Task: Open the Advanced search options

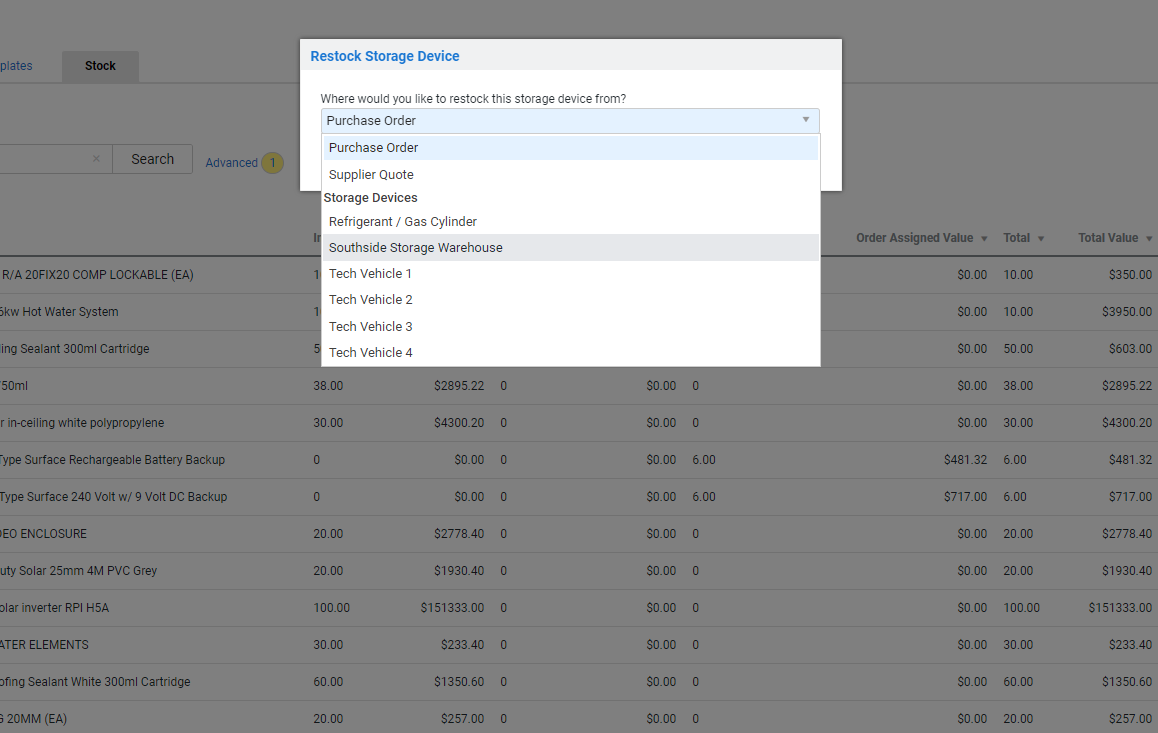Action: (232, 162)
